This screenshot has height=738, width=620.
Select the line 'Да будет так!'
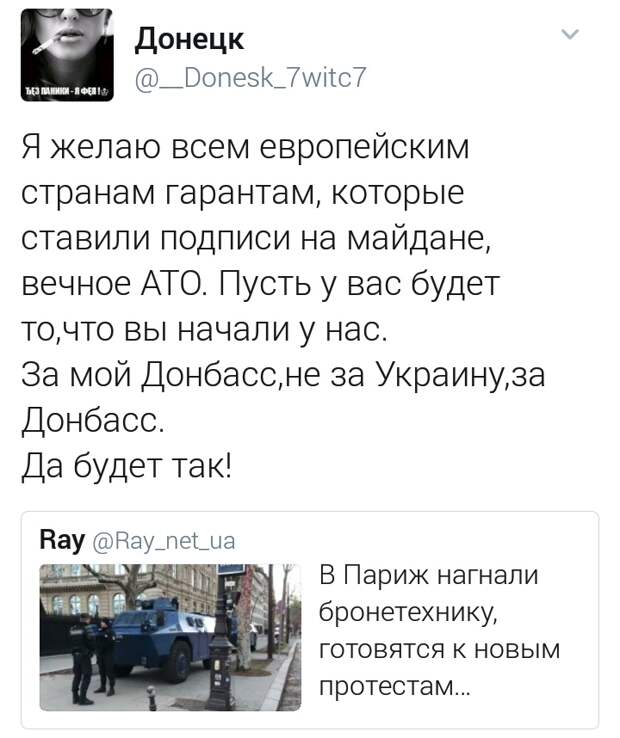[127, 466]
